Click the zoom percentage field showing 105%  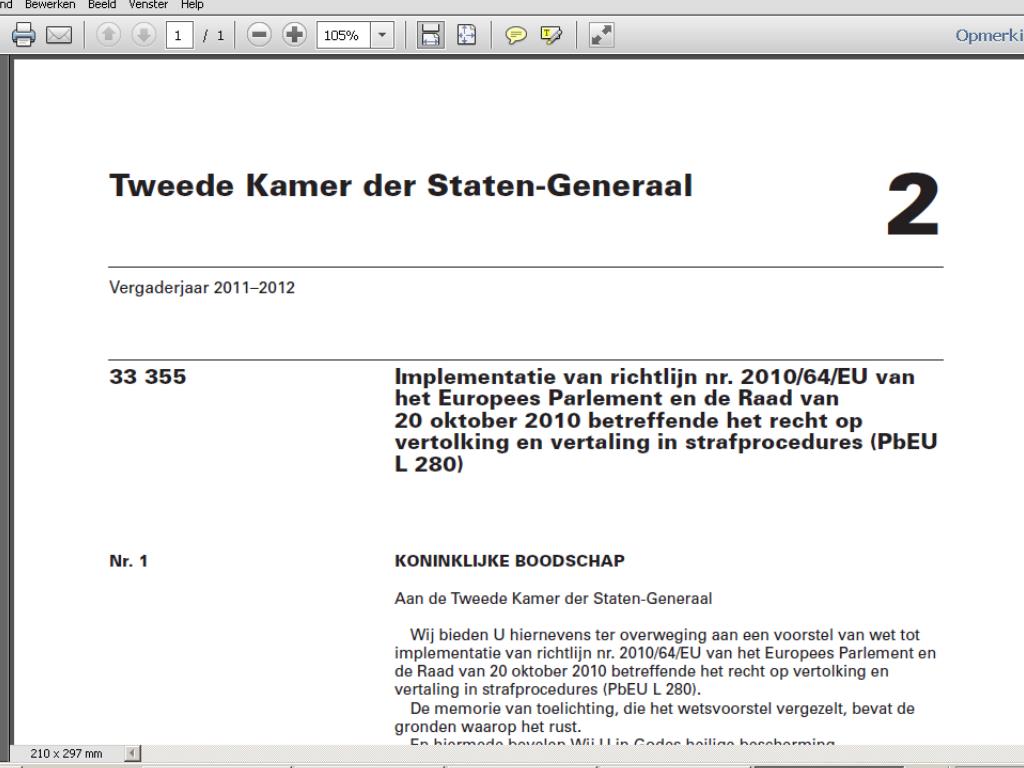click(x=344, y=35)
